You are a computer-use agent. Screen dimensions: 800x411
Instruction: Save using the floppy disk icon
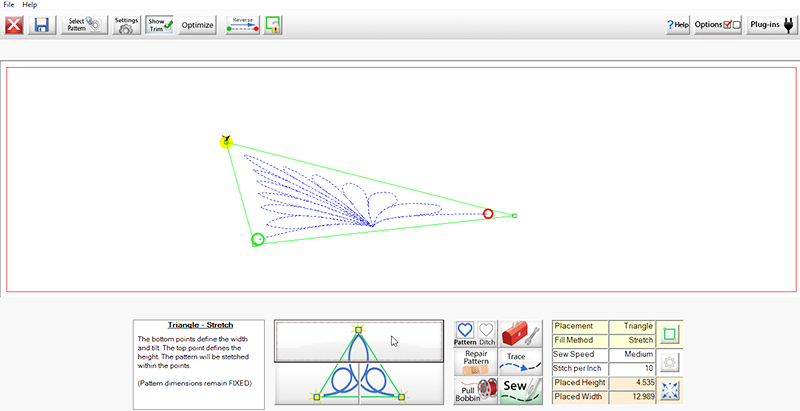[42, 25]
